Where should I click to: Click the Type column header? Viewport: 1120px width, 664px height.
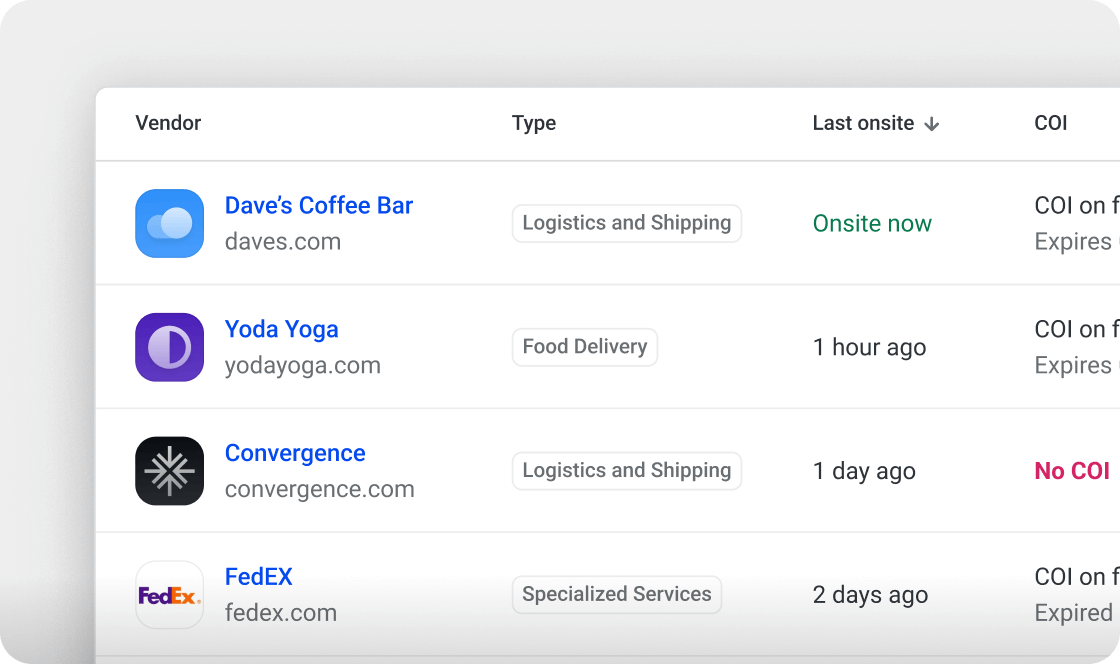pyautogui.click(x=534, y=123)
